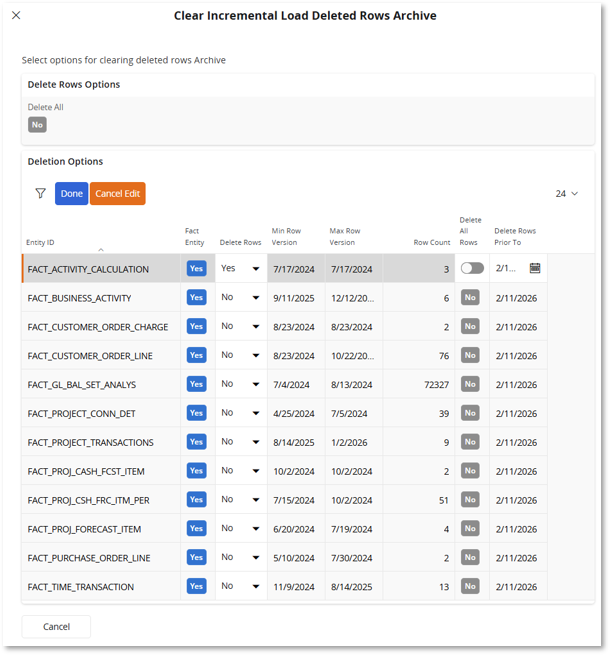Click Max Row Version 1/2/2026 cell
Screen dimensions: 610x655
(354, 442)
